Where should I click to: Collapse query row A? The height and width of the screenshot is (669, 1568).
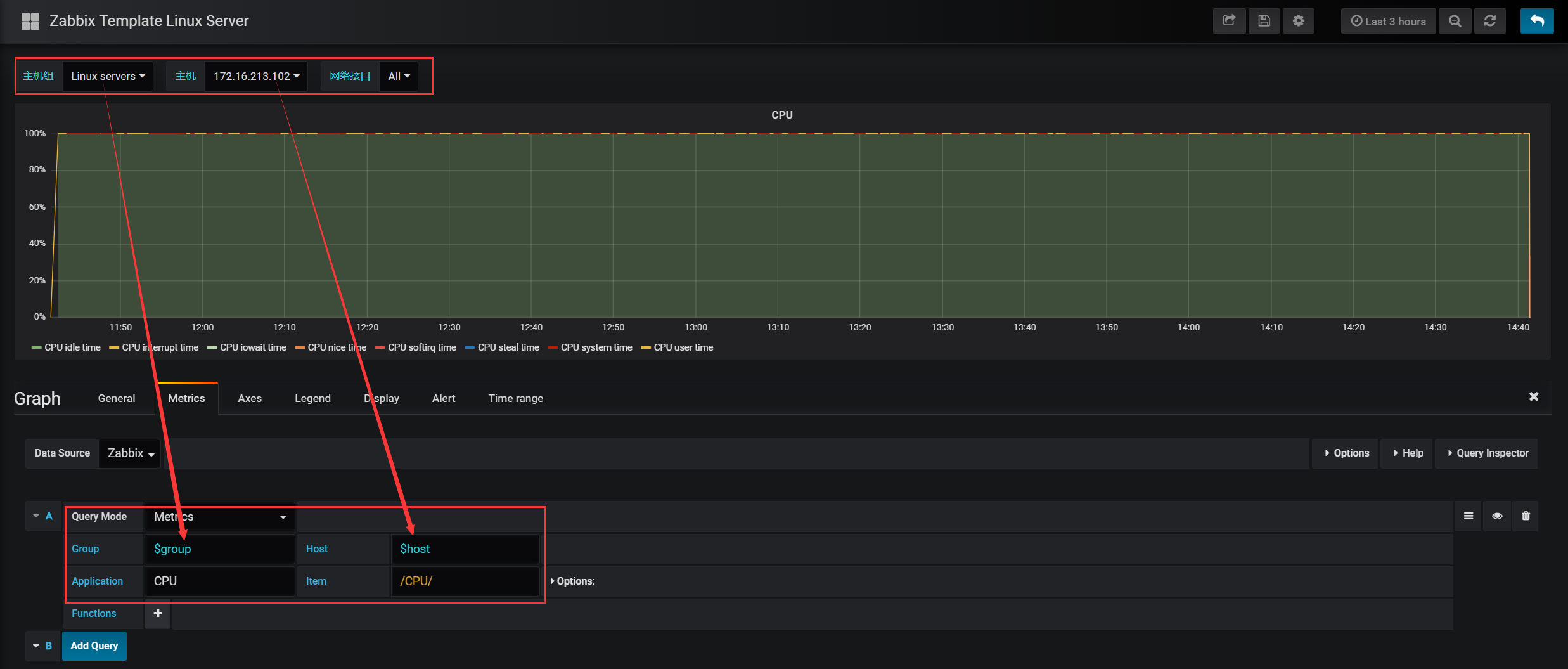(36, 516)
